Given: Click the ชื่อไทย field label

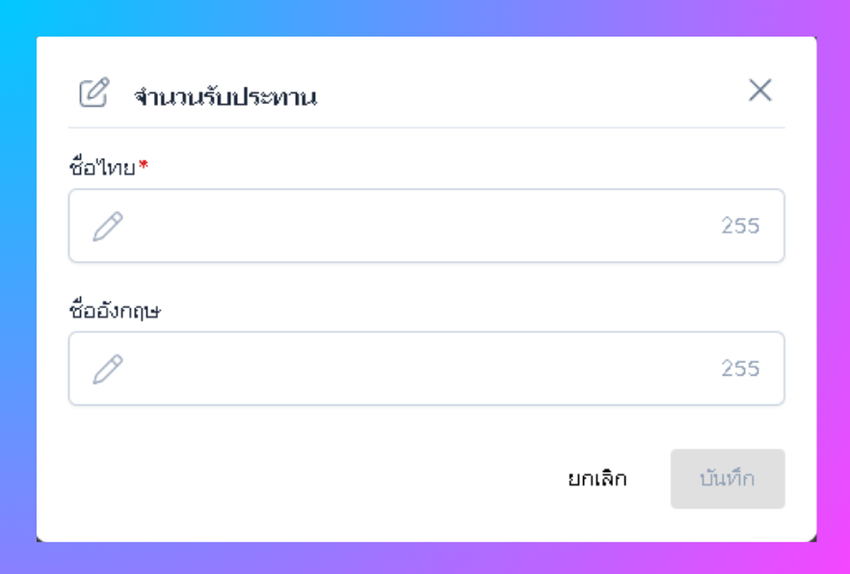Looking at the screenshot, I should click(102, 168).
